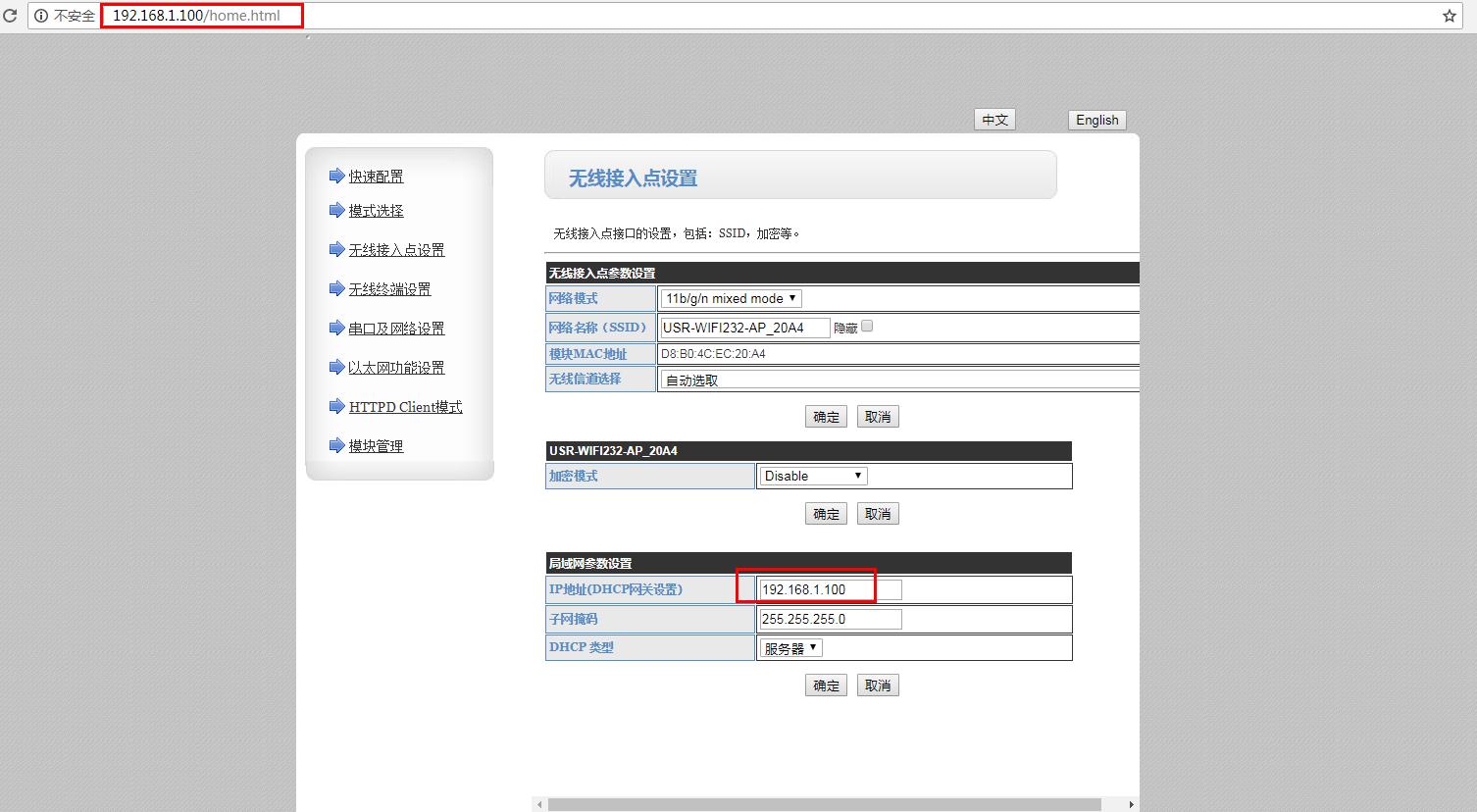
Task: Click the browser reload icon
Action: (x=10, y=16)
